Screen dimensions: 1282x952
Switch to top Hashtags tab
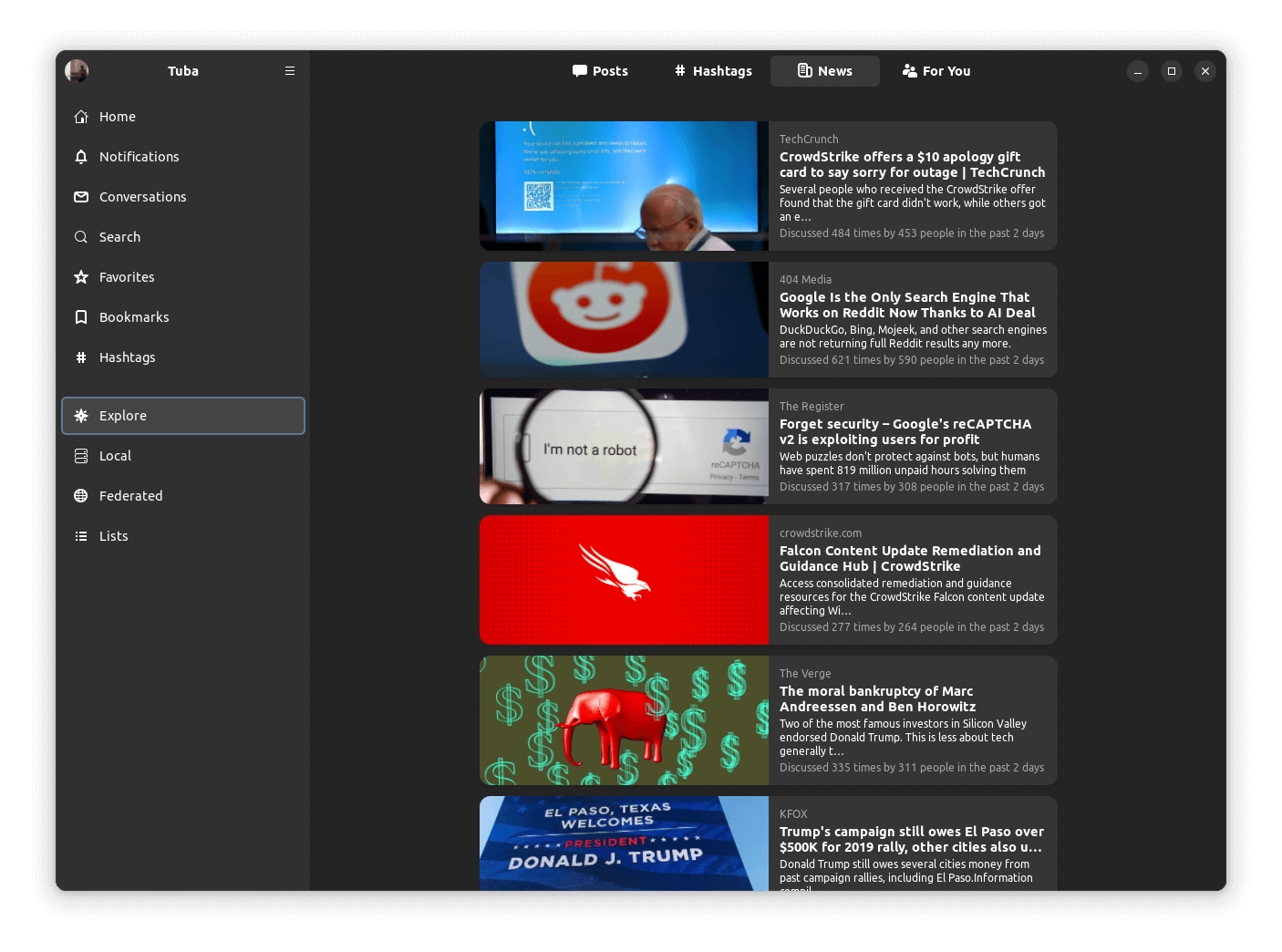coord(713,71)
